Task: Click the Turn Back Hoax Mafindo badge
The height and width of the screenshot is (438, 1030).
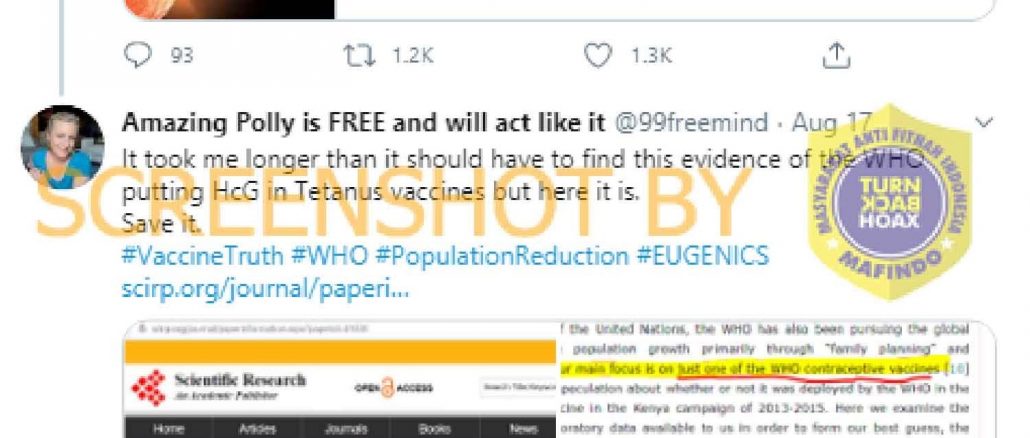Action: 889,200
